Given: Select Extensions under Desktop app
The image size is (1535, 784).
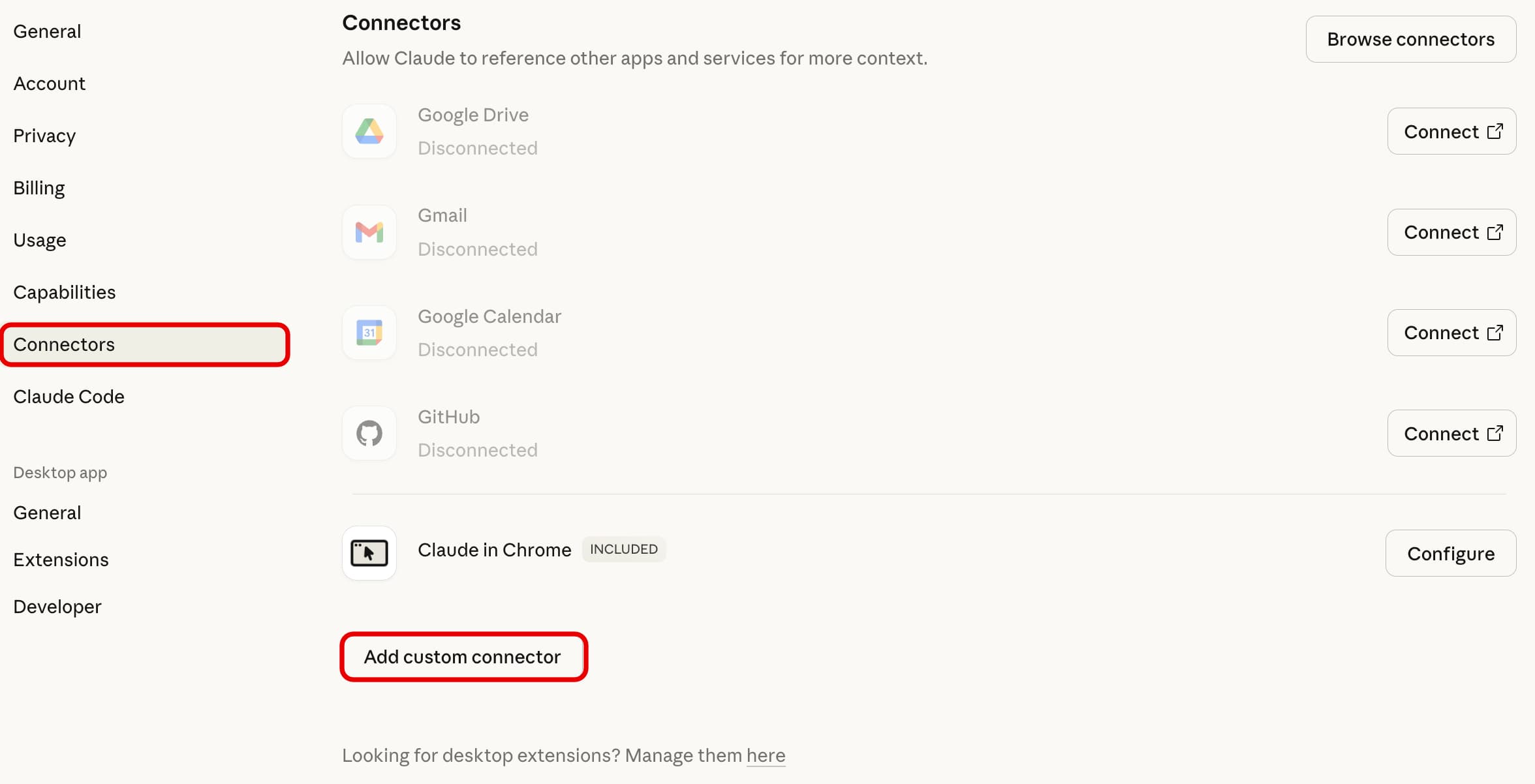Looking at the screenshot, I should pos(61,560).
